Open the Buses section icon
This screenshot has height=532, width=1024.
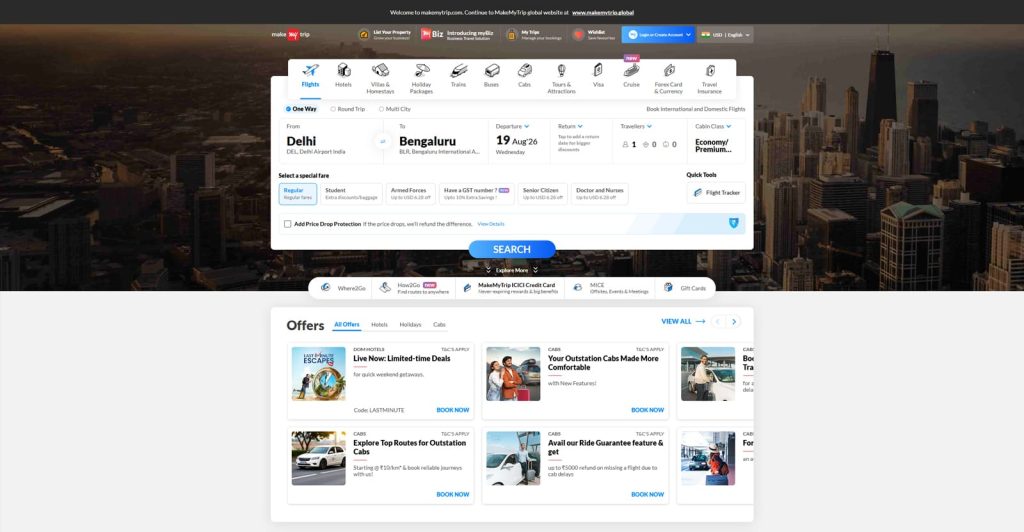[x=492, y=70]
